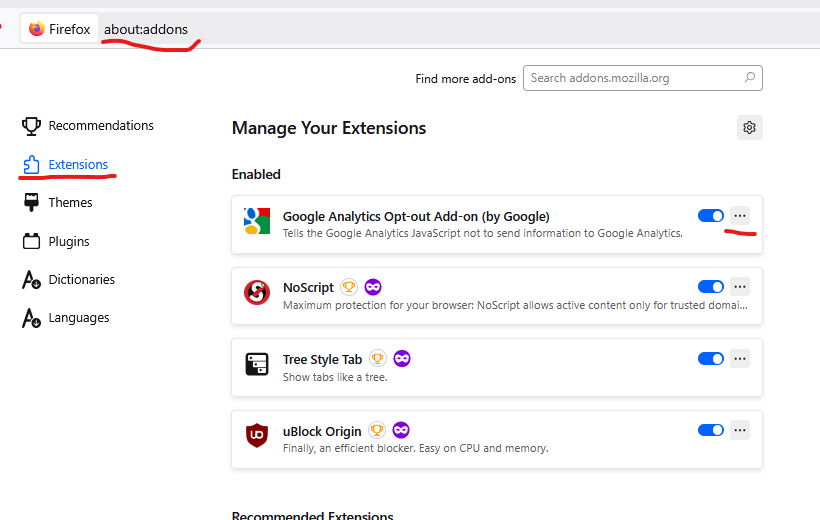This screenshot has height=520, width=820.
Task: Click the NoScript extension logo
Action: click(257, 292)
